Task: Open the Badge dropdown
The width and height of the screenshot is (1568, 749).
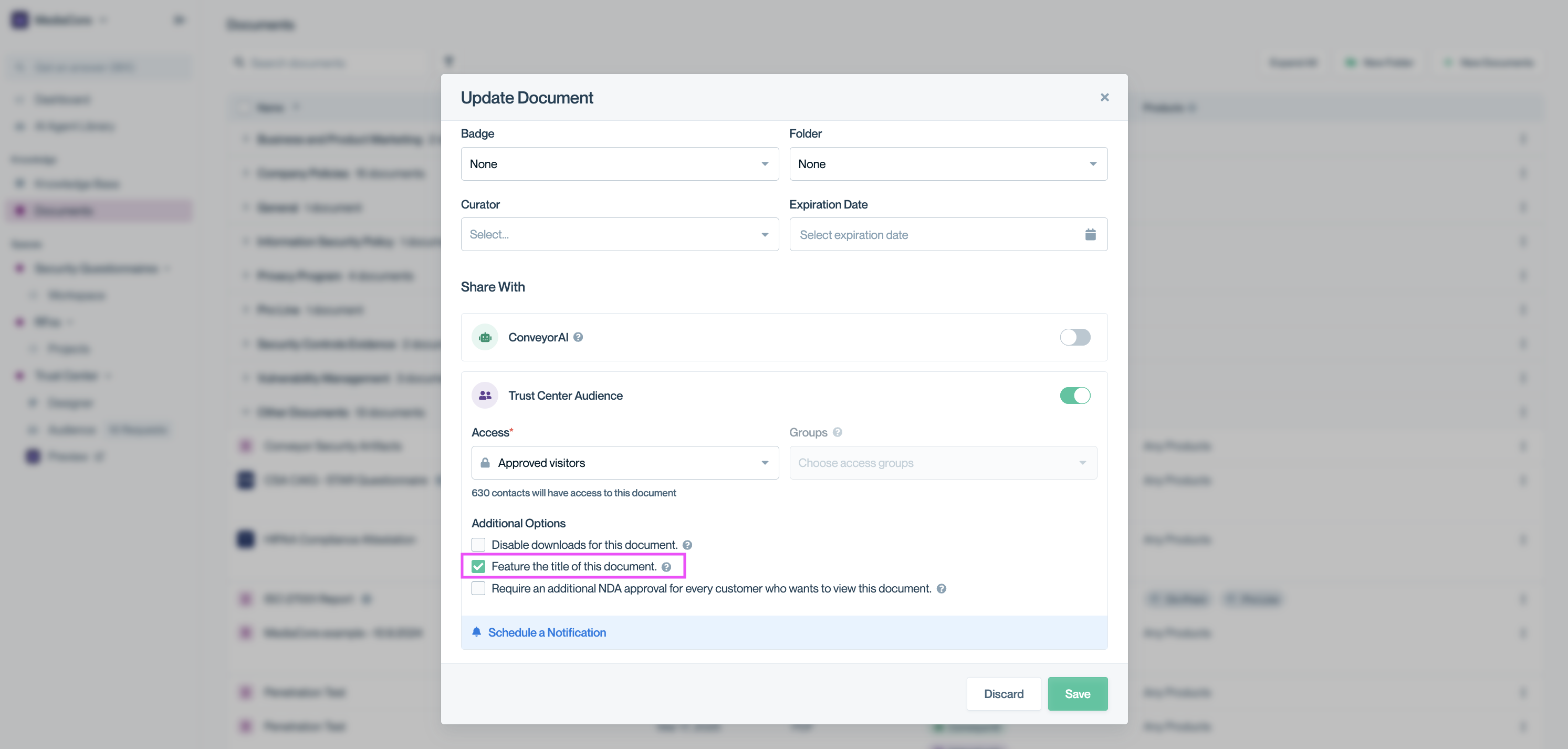Action: 619,164
